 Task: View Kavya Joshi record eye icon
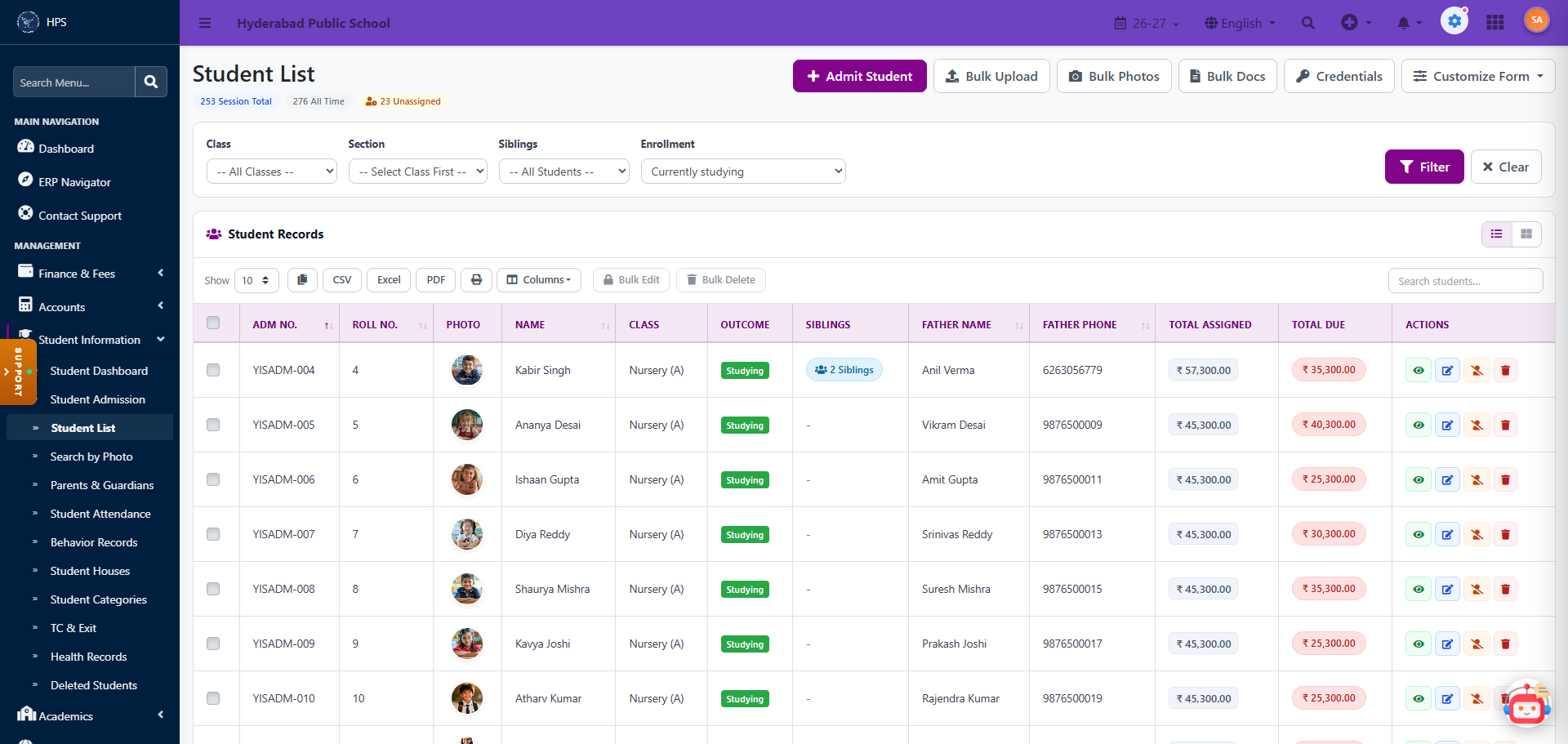[1419, 644]
